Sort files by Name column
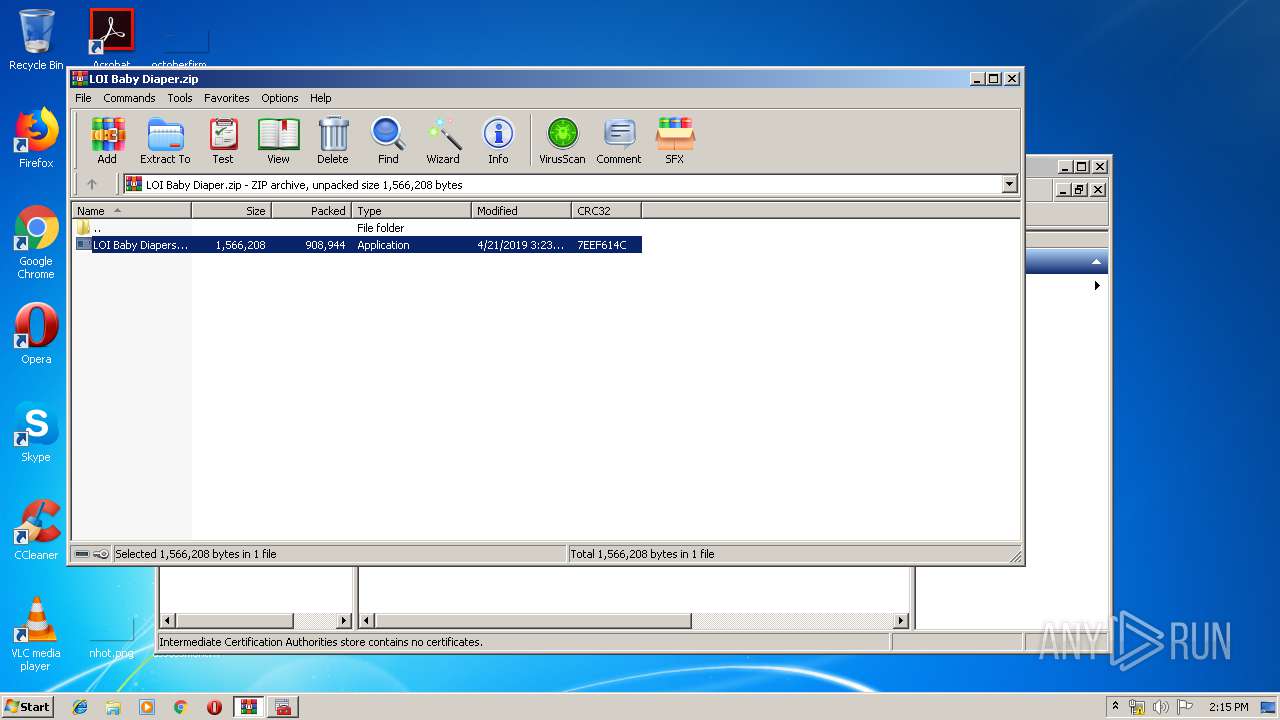The width and height of the screenshot is (1280, 720). (x=131, y=210)
